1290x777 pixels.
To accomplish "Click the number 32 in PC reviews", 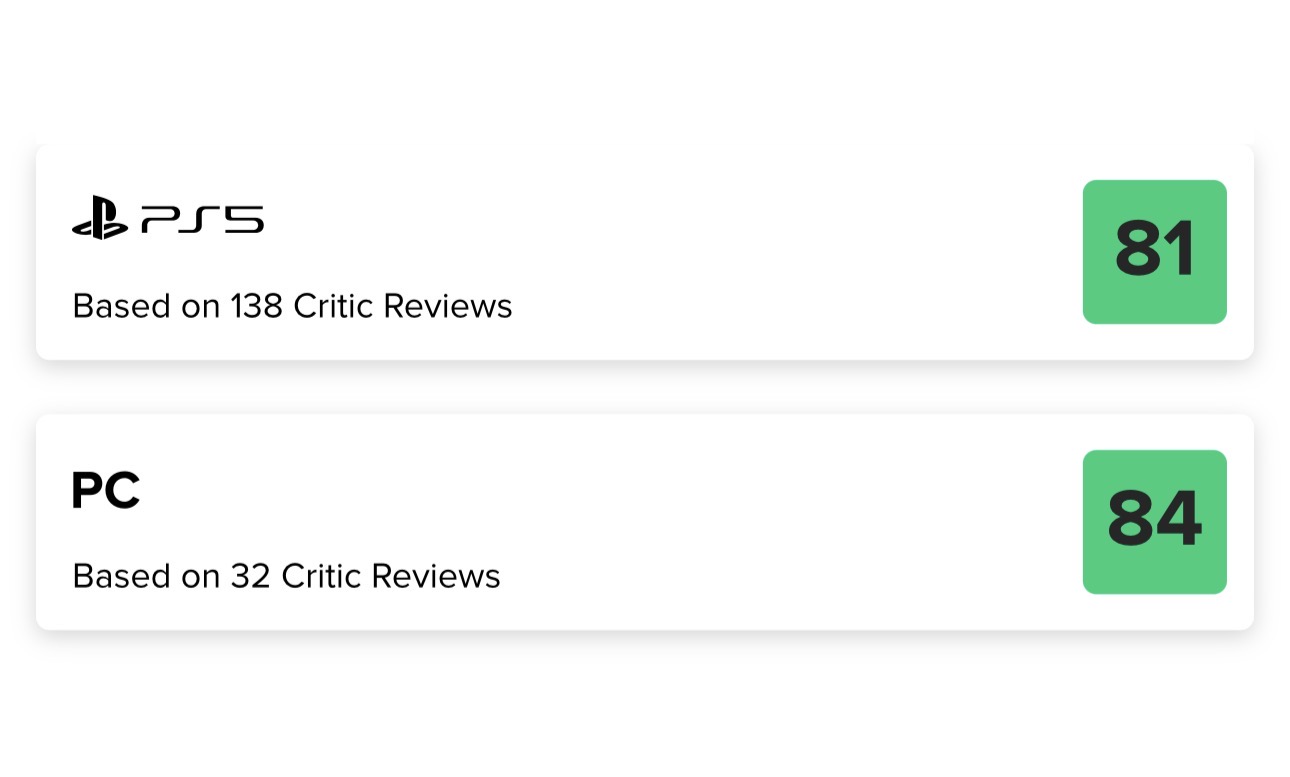I will [x=251, y=576].
